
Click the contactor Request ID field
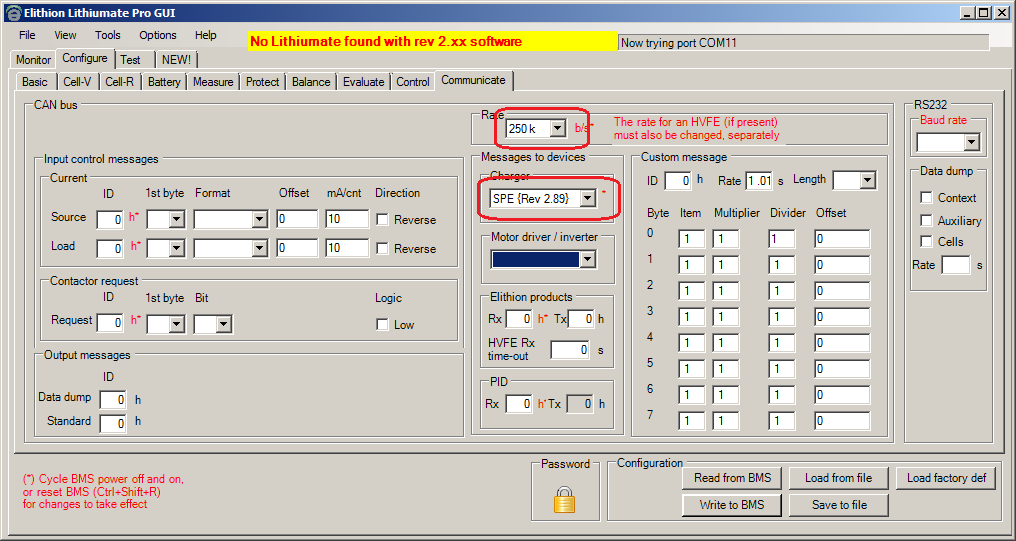pos(110,322)
